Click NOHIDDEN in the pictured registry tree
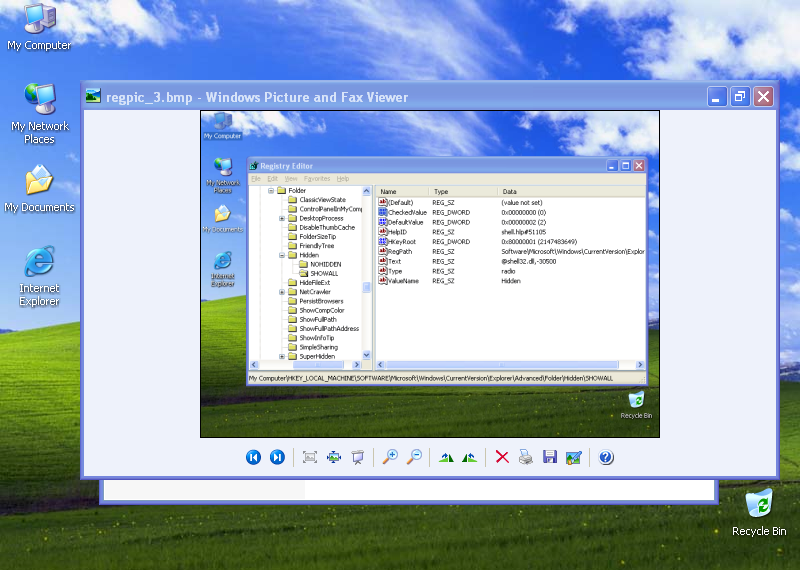This screenshot has height=570, width=800. pyautogui.click(x=320, y=264)
